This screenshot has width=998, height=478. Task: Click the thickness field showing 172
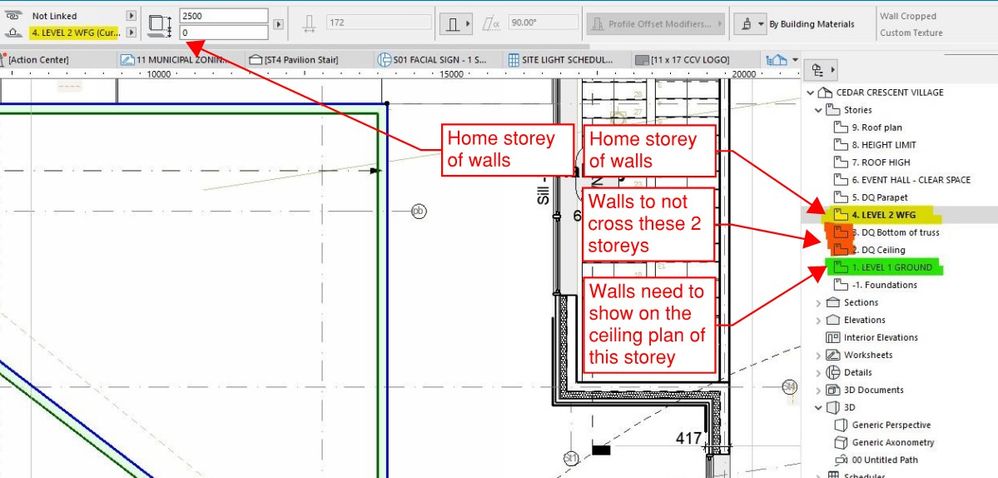point(379,22)
